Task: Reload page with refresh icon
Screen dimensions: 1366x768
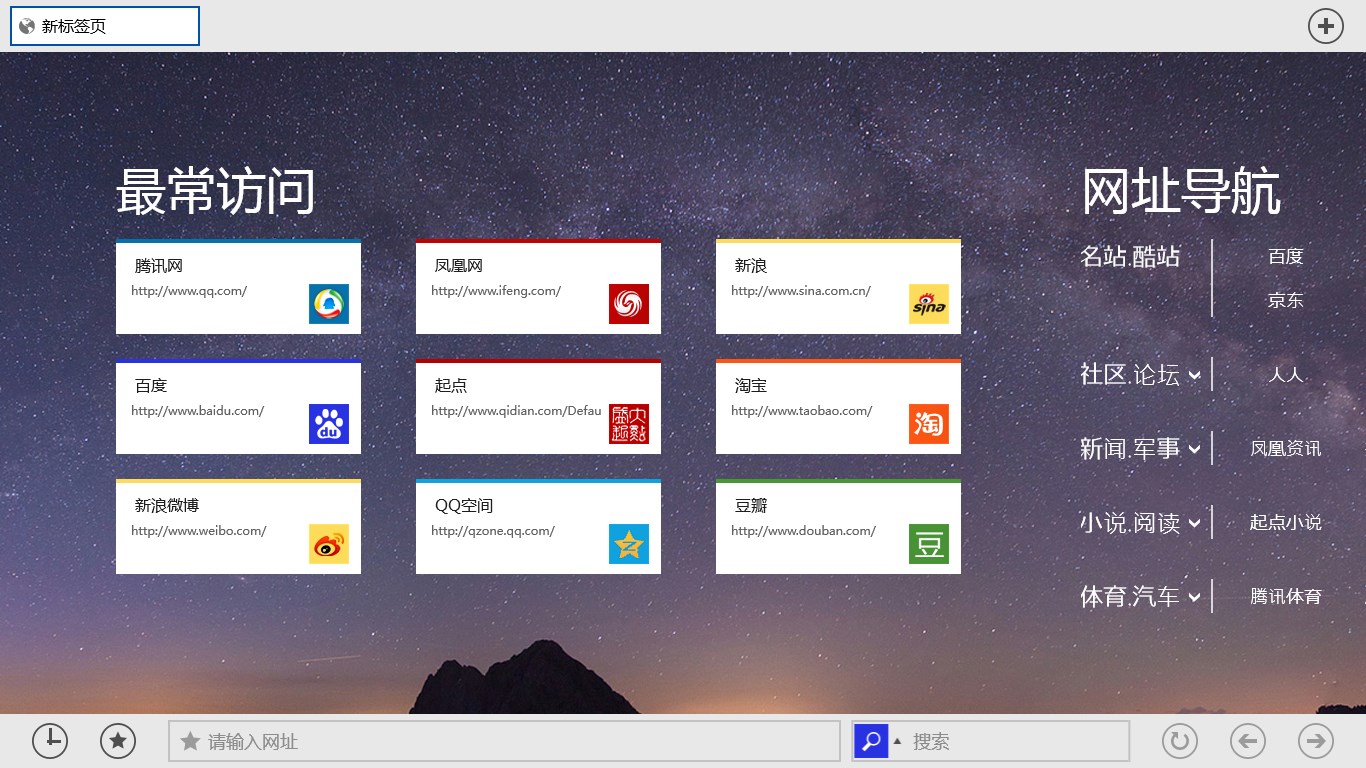Action: tap(1180, 741)
